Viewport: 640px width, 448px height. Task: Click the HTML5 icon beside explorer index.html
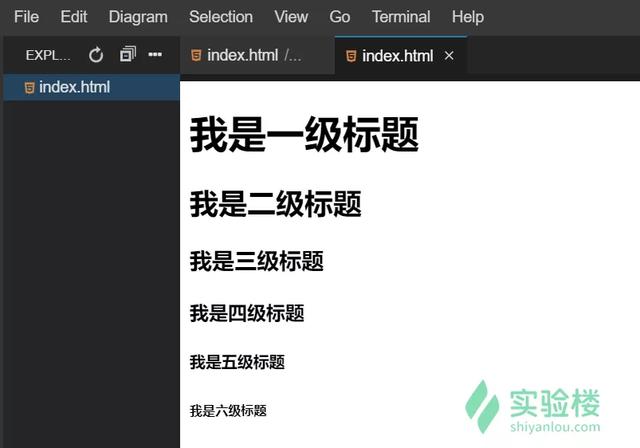click(29, 88)
